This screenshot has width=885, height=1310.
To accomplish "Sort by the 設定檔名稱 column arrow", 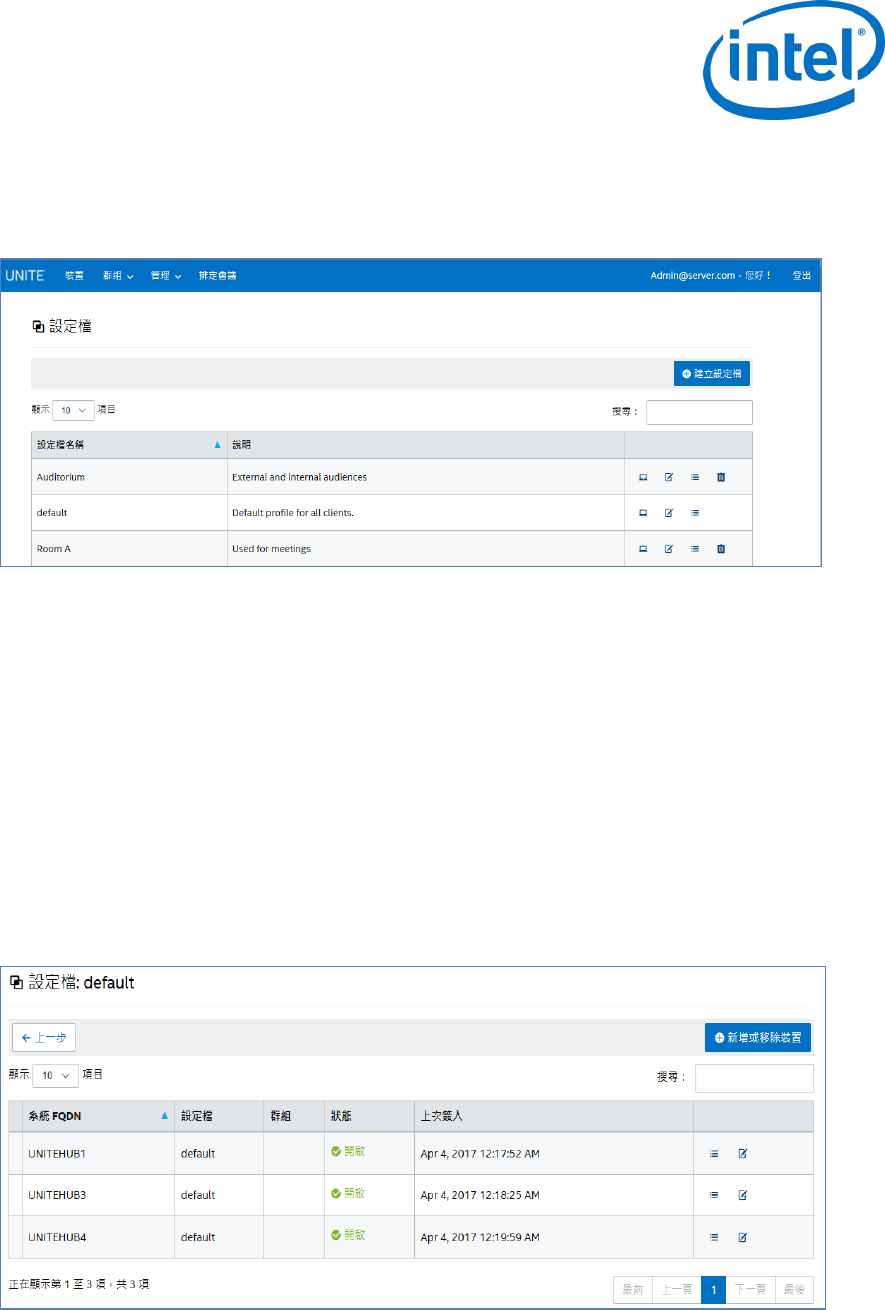I will point(217,444).
